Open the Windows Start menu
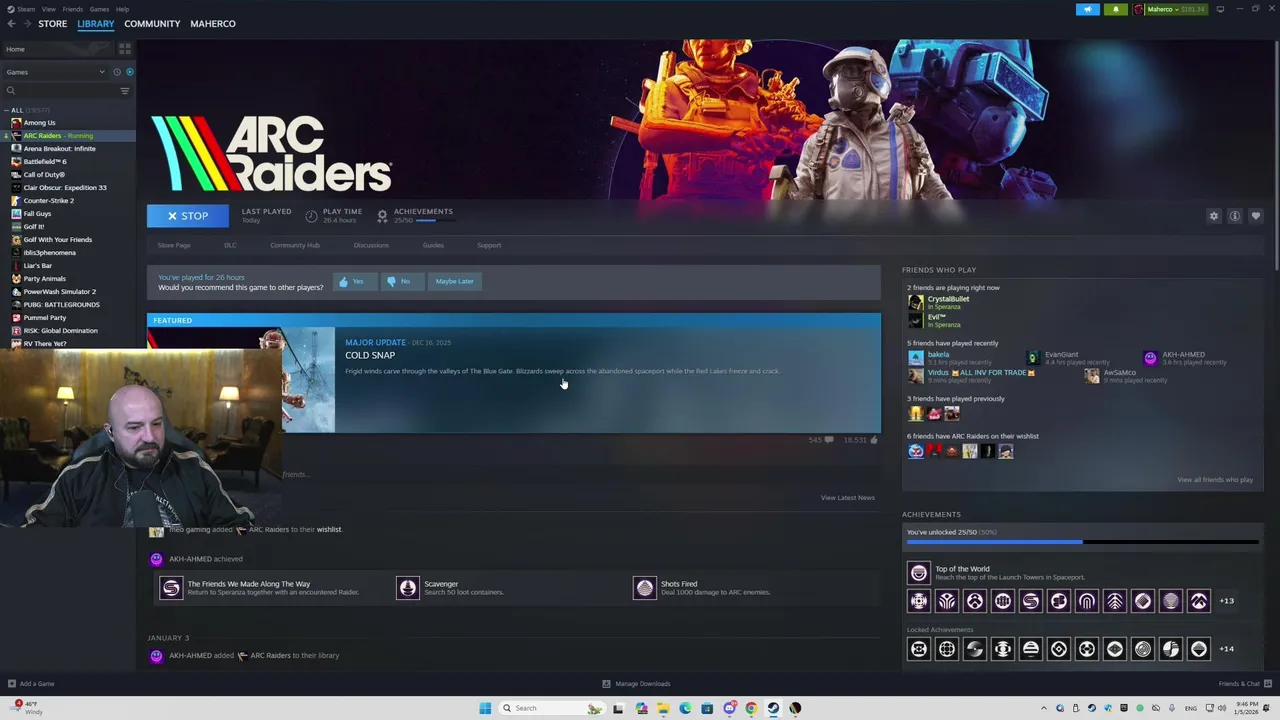The image size is (1280, 720). point(485,708)
